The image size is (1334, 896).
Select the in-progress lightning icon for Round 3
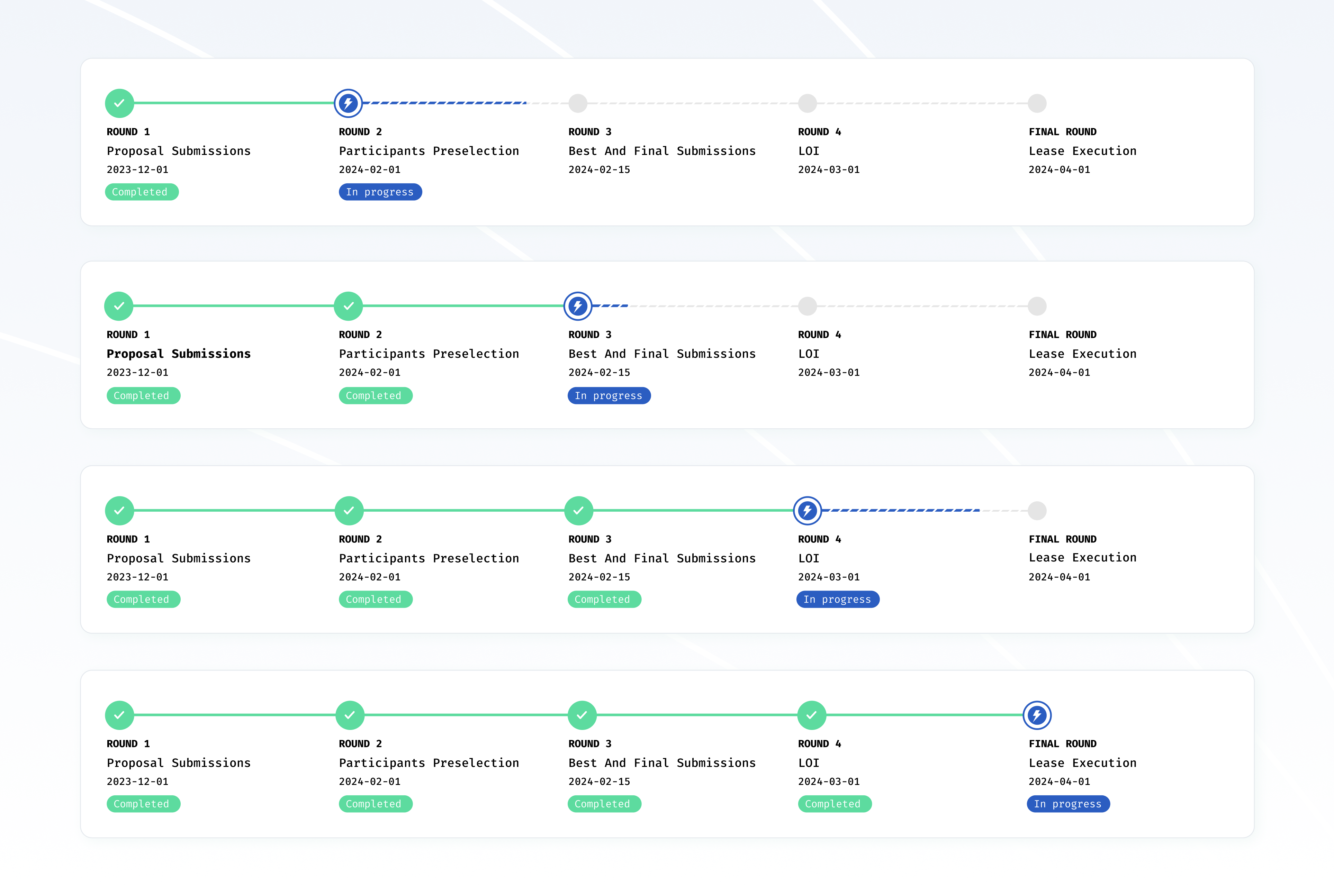coord(578,306)
